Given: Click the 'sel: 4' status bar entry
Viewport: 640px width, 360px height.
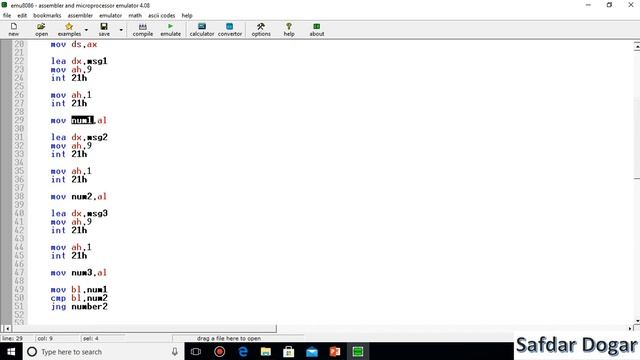Looking at the screenshot, I should coord(91,338).
